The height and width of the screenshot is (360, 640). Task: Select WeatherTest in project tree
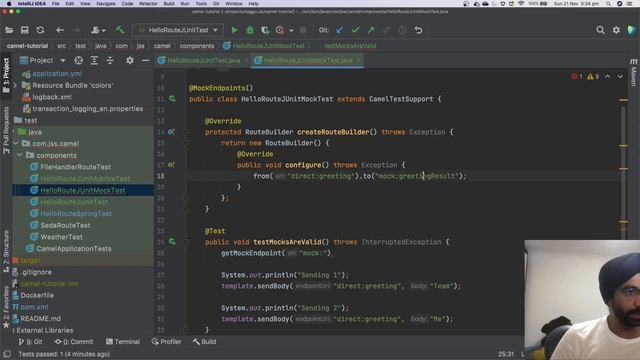[61, 237]
